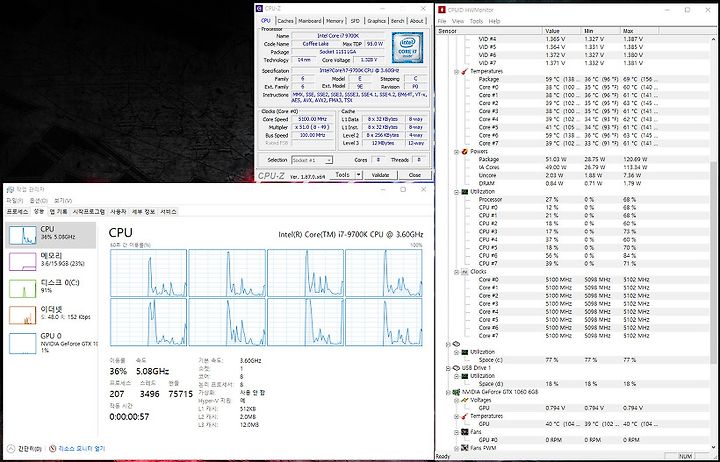The height and width of the screenshot is (462, 720).
Task: Open the View menu in HWMonitor
Action: (458, 21)
